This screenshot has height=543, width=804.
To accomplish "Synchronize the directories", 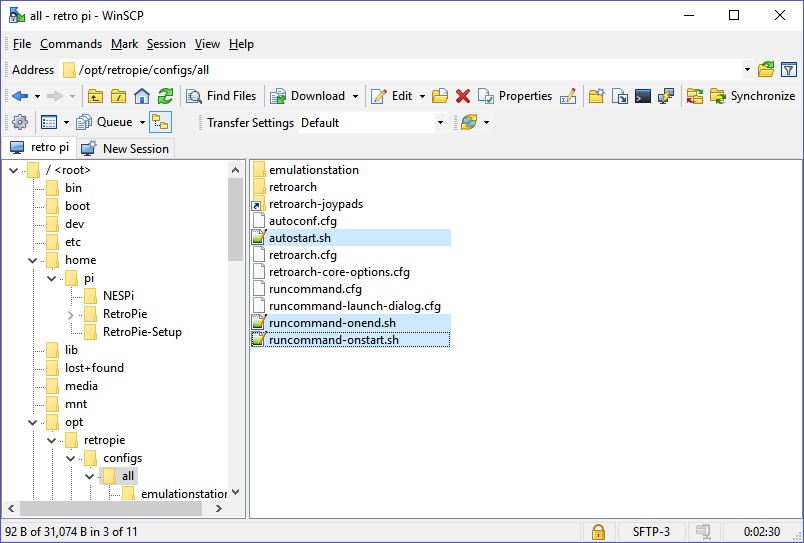I will point(752,96).
